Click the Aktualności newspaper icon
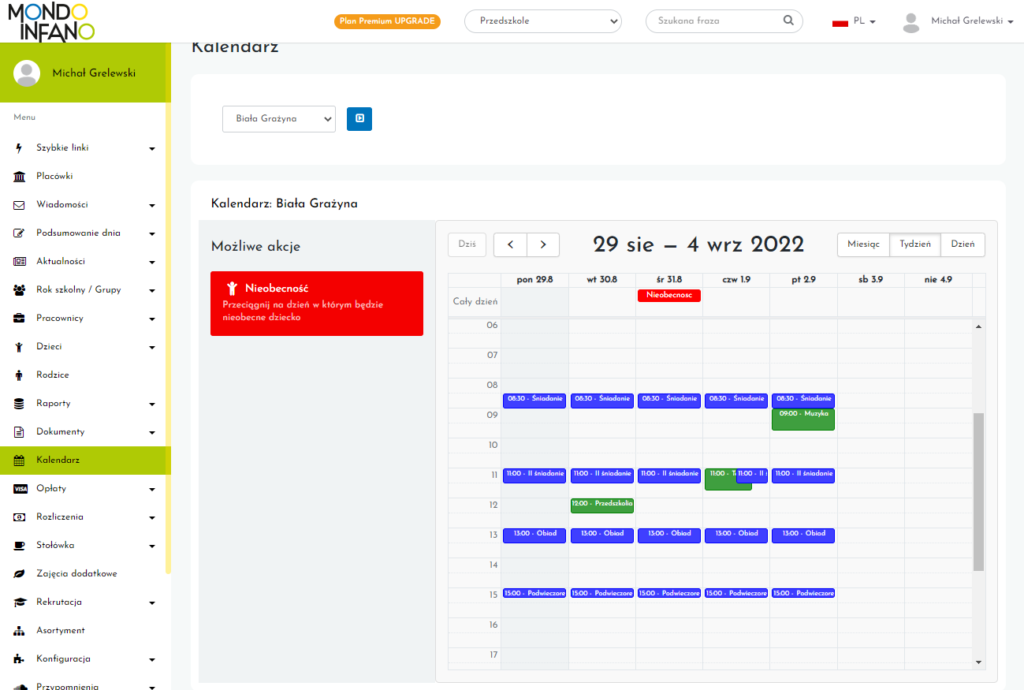Screen dimensions: 1024x690 [x=20, y=262]
